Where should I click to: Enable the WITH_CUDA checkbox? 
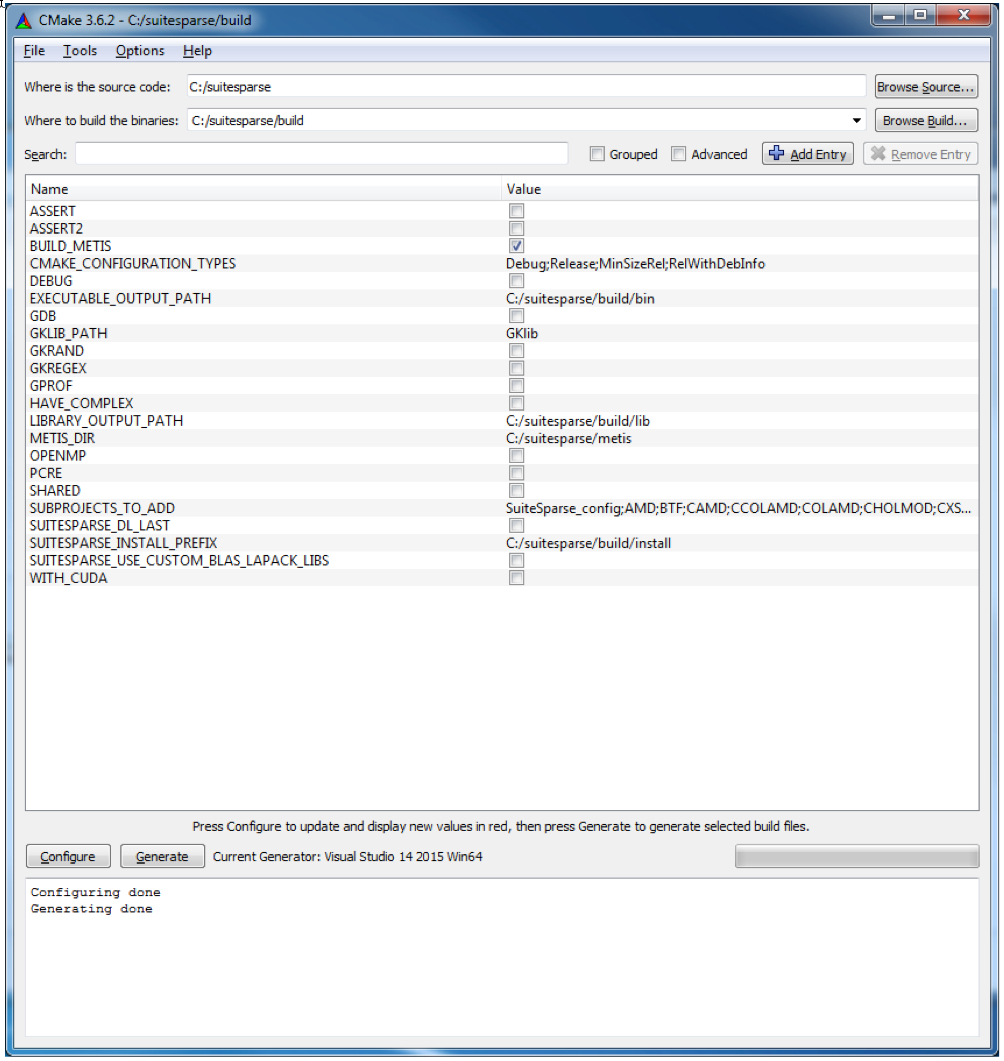pos(518,579)
